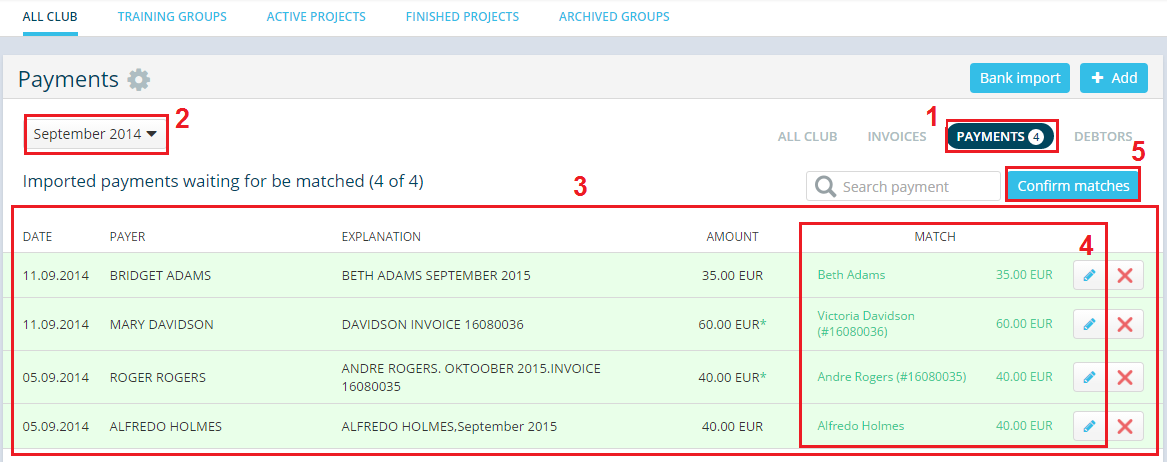Edit match for Mary Davidson payment
Image resolution: width=1167 pixels, height=462 pixels.
click(x=1089, y=324)
